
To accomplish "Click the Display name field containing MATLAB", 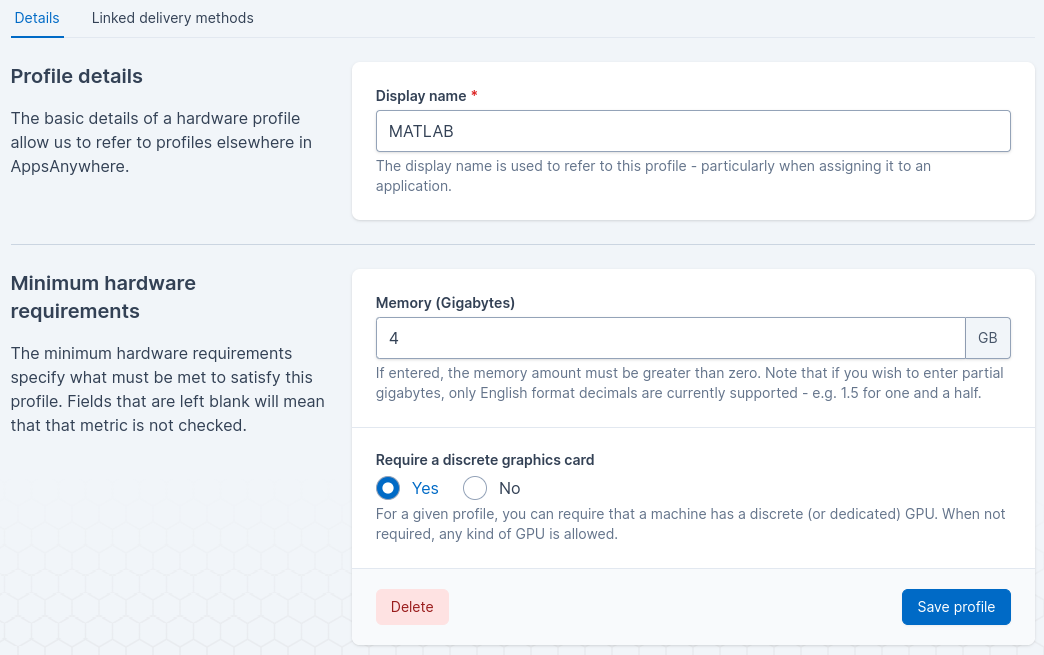I will [692, 131].
